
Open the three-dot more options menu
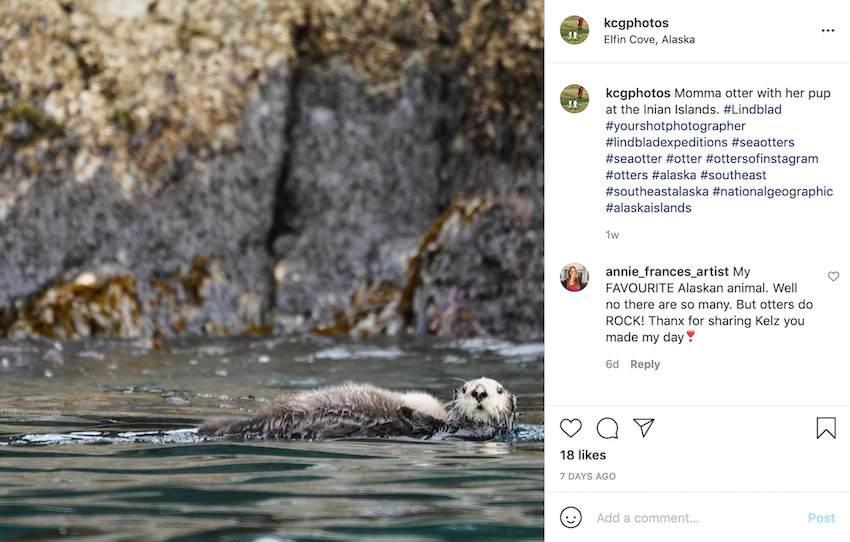click(x=827, y=30)
